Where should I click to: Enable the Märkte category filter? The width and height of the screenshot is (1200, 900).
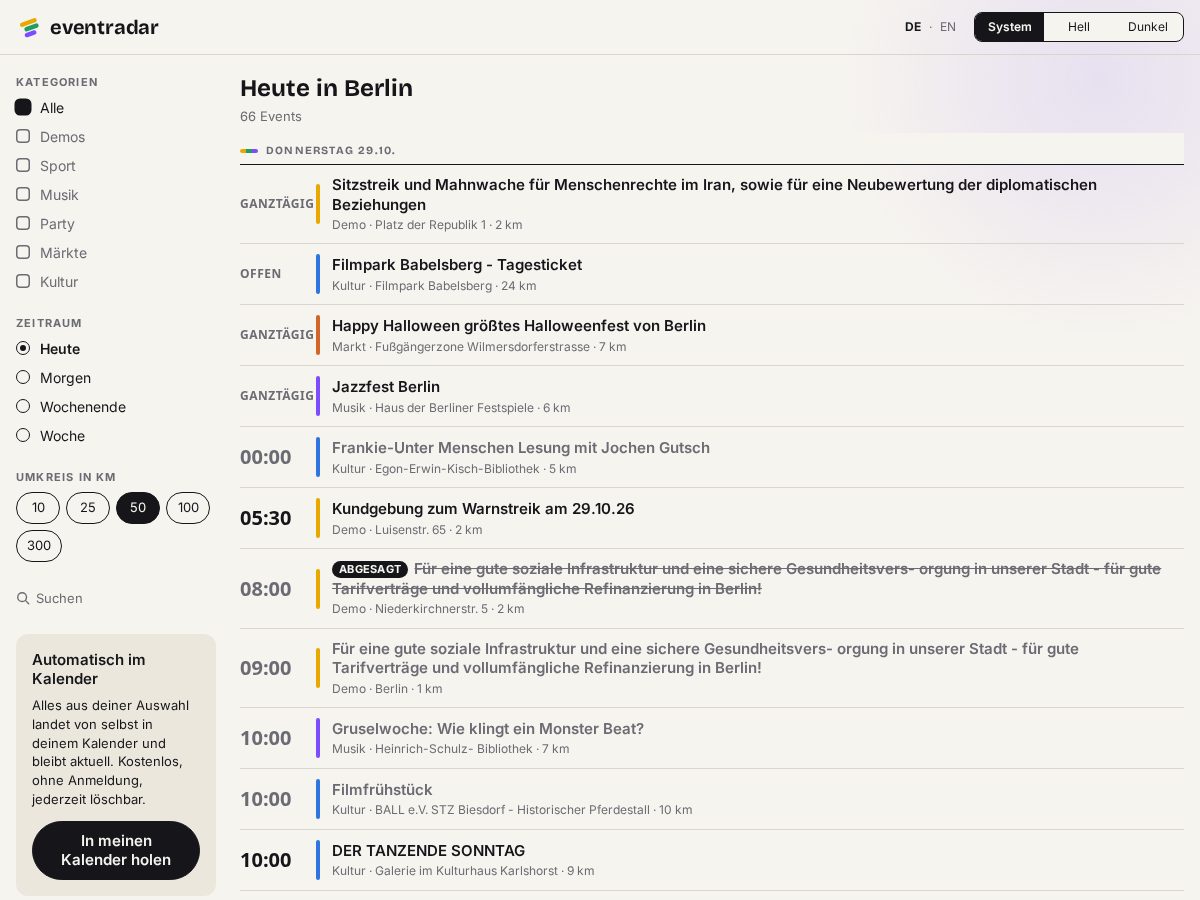[x=23, y=252]
